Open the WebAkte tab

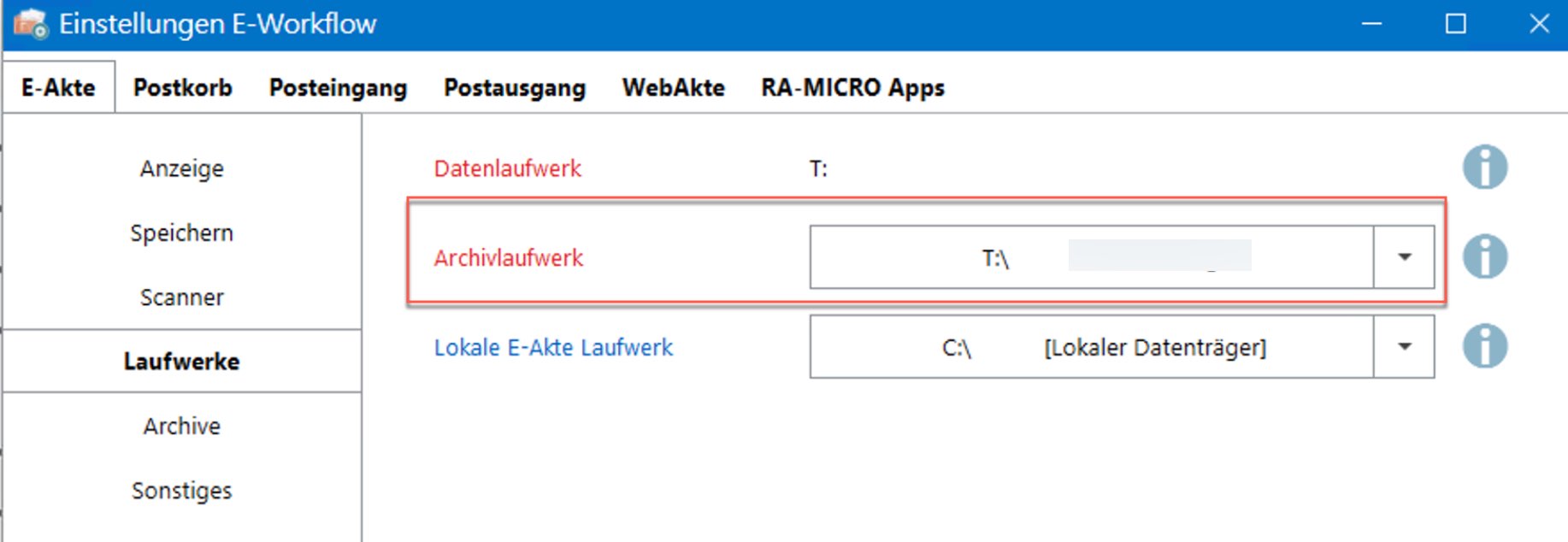(674, 87)
